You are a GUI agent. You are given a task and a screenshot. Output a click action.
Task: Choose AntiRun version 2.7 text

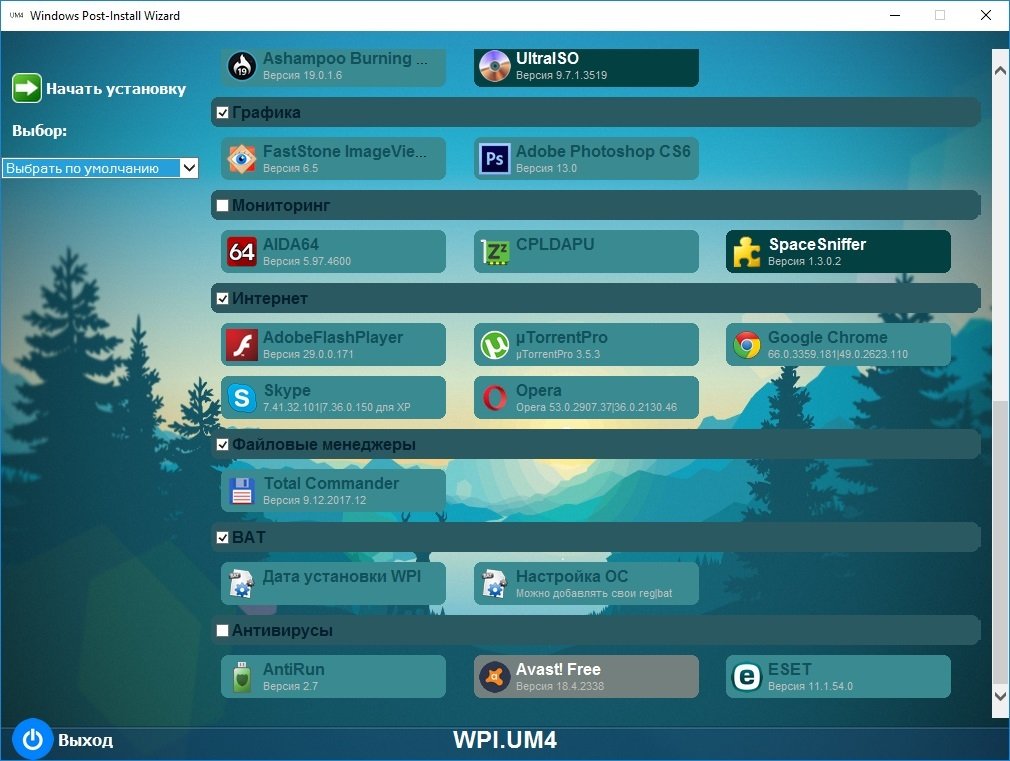[x=291, y=686]
